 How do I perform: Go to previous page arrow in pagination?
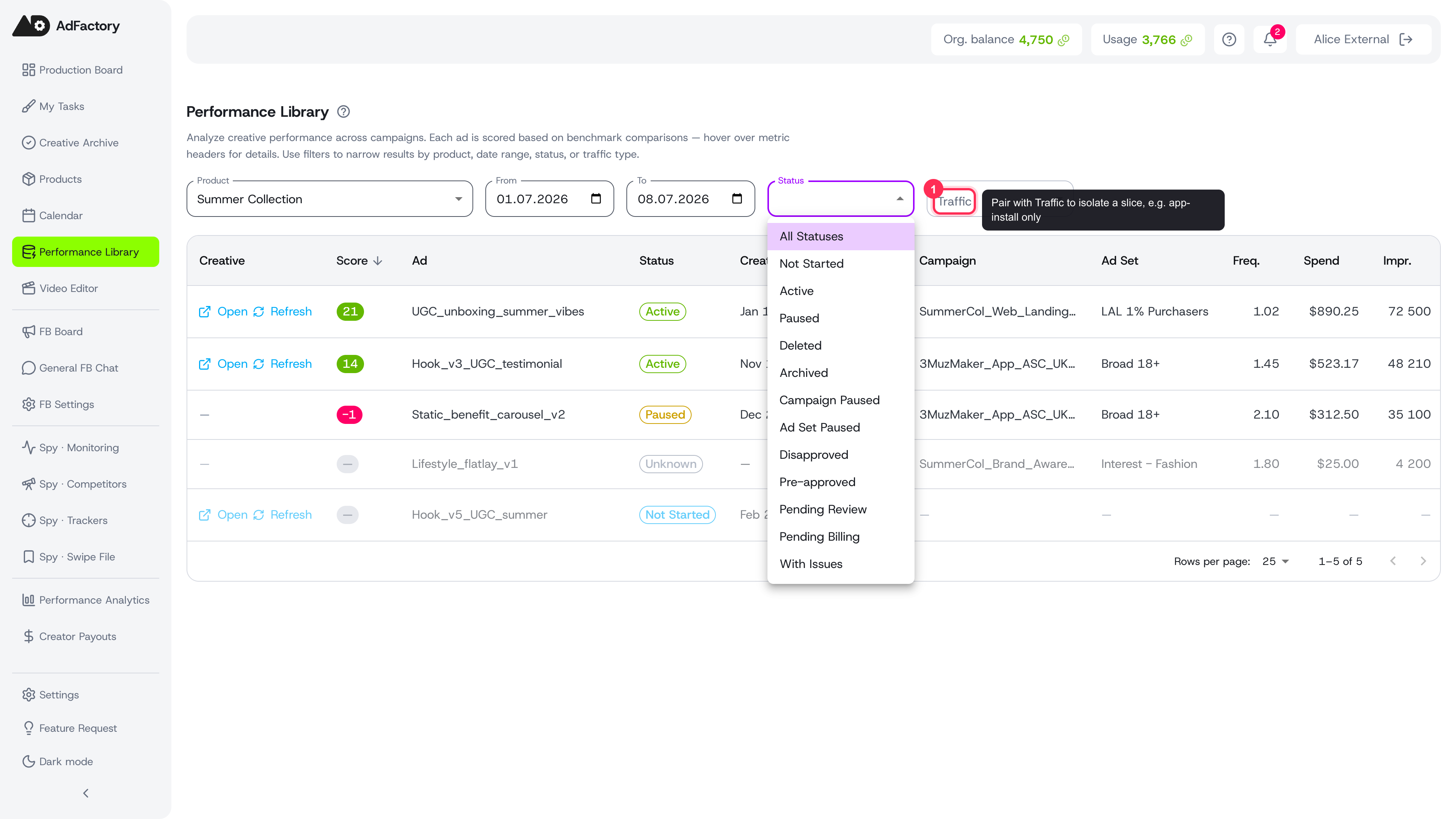[x=1393, y=561]
